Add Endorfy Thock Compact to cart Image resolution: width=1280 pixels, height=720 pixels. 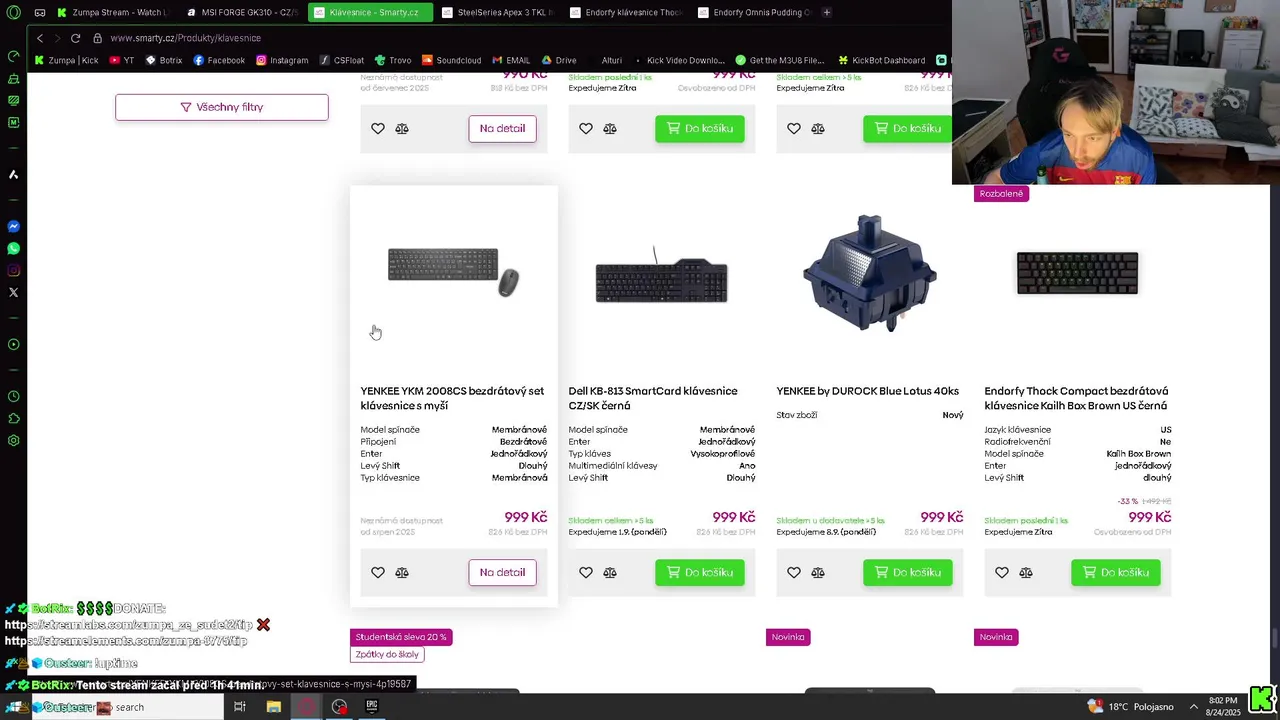tap(1116, 572)
